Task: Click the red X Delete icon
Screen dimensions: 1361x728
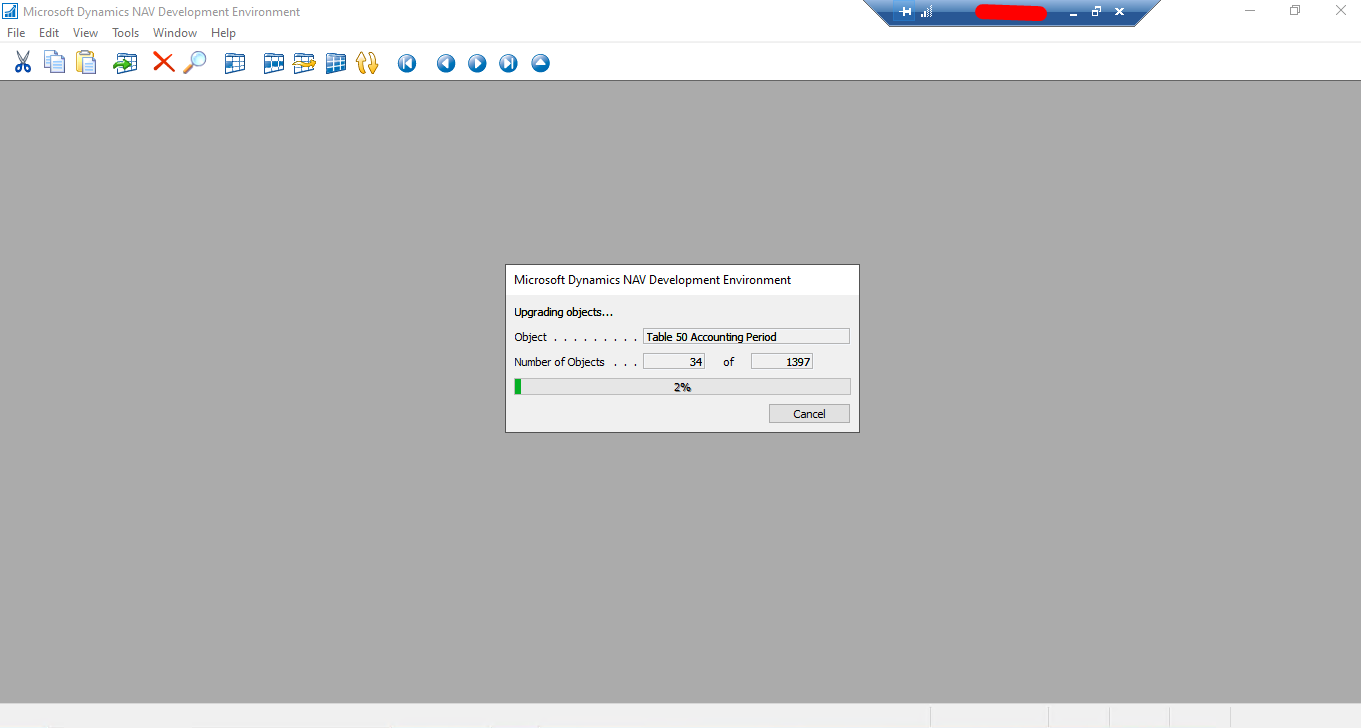Action: (x=163, y=63)
